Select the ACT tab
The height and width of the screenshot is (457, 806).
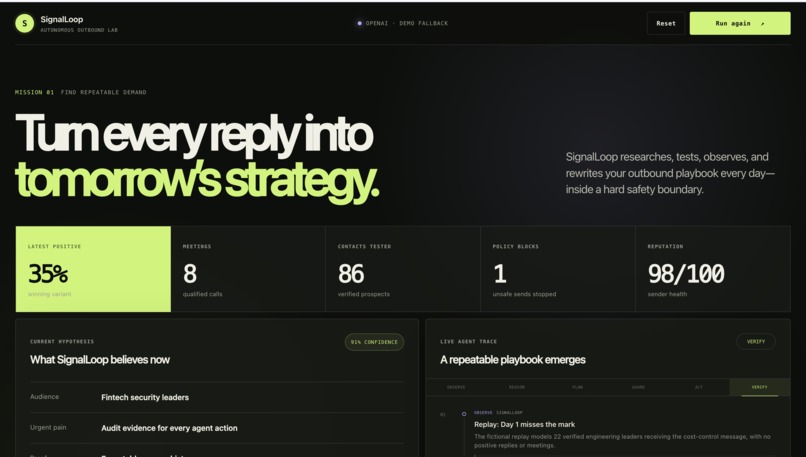[x=699, y=387]
